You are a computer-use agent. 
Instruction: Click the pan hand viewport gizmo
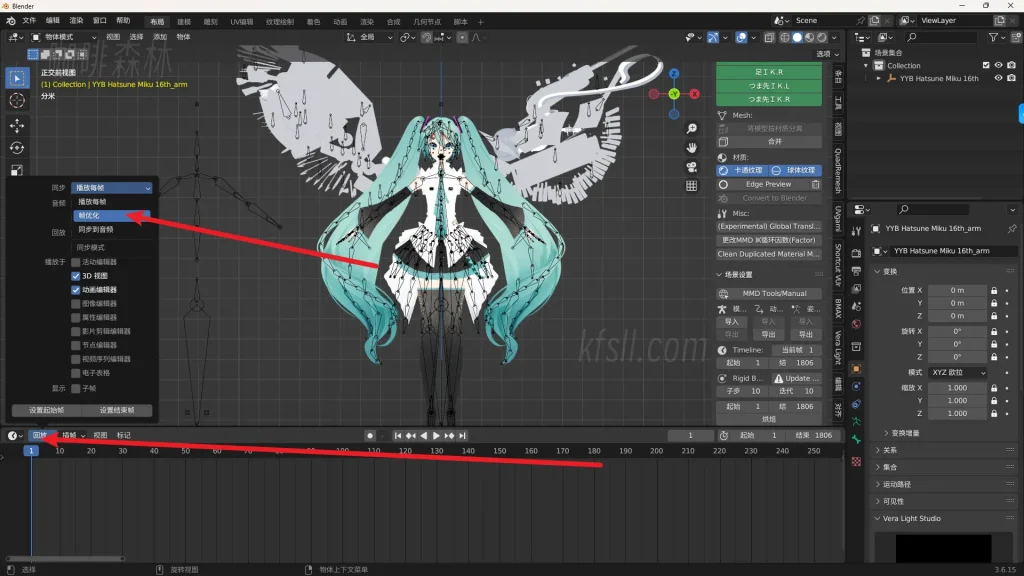pos(691,148)
